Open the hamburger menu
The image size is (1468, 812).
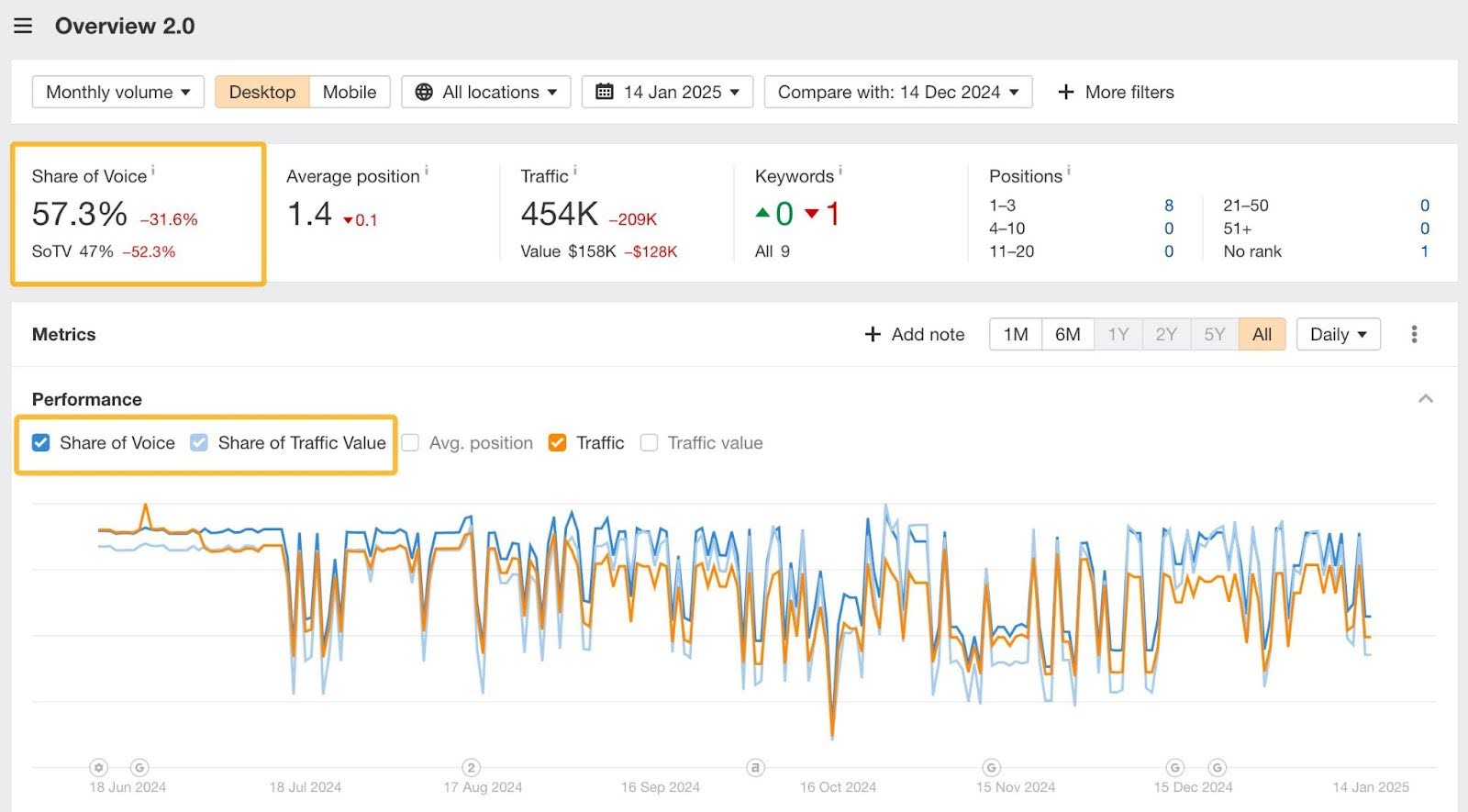point(23,26)
